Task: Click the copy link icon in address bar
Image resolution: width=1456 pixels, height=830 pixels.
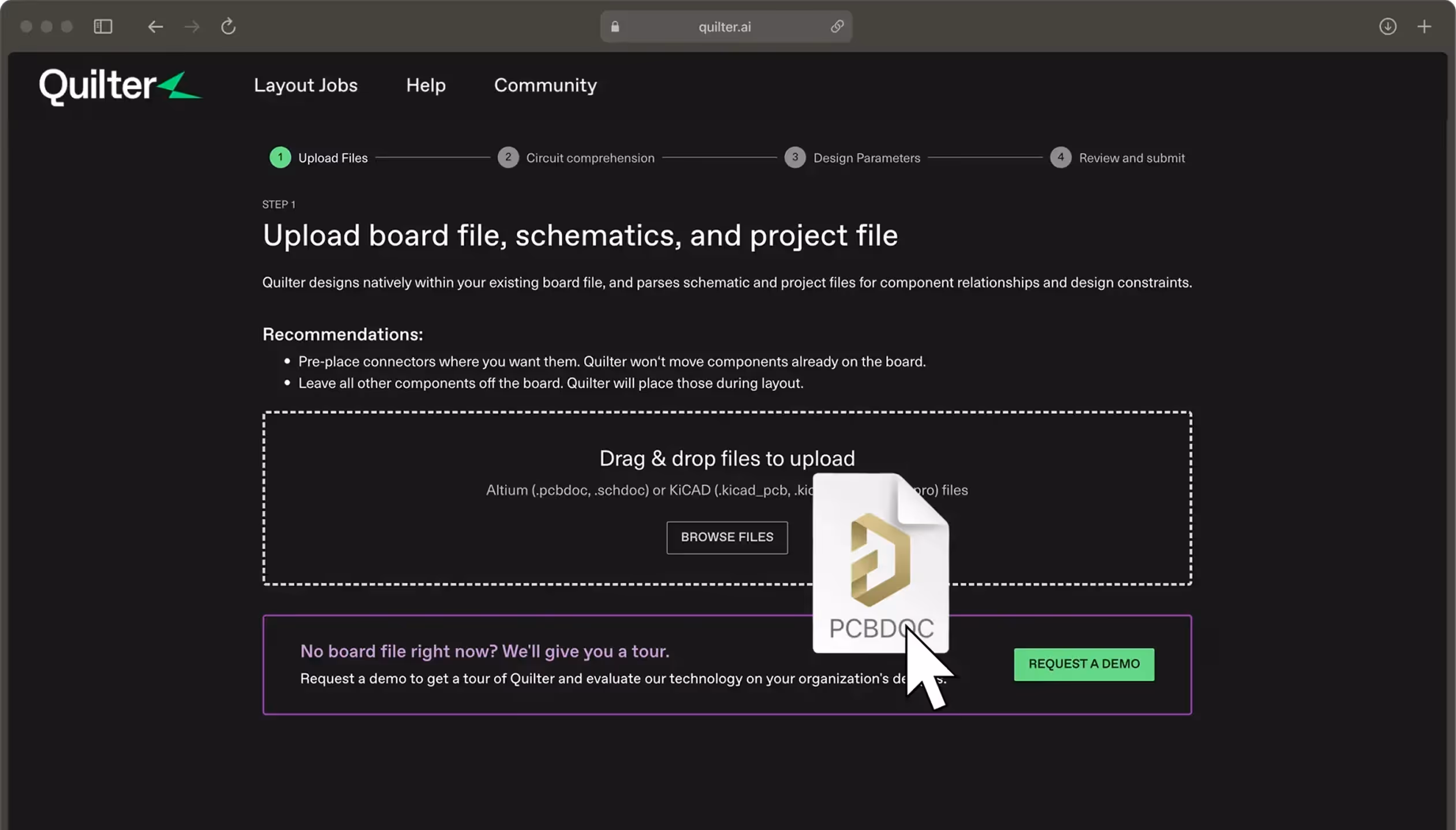Action: pos(837,27)
